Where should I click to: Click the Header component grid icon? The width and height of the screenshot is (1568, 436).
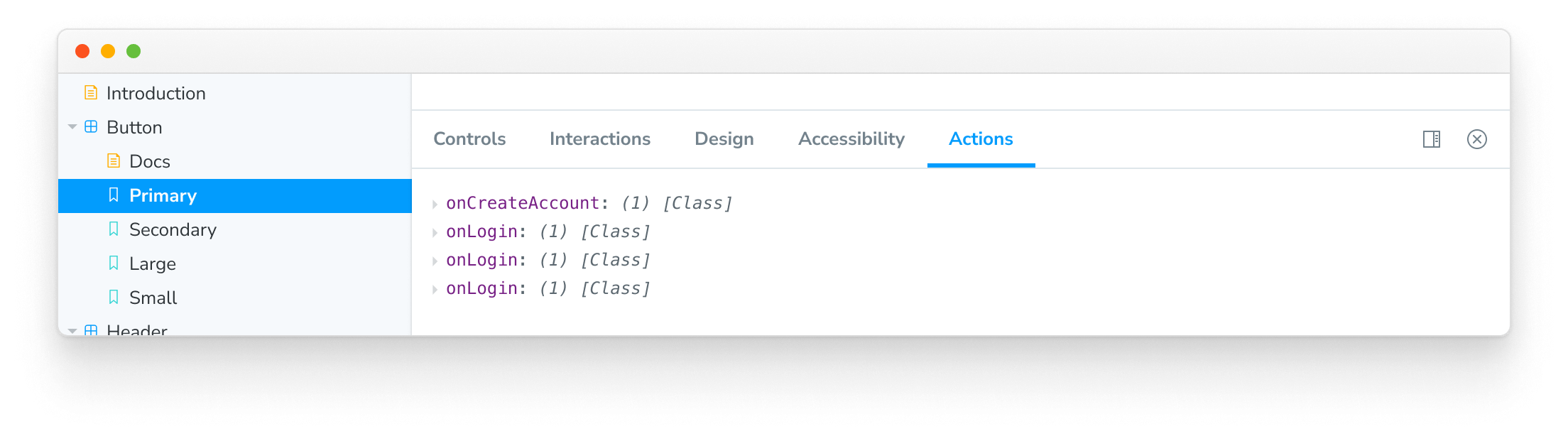(90, 330)
